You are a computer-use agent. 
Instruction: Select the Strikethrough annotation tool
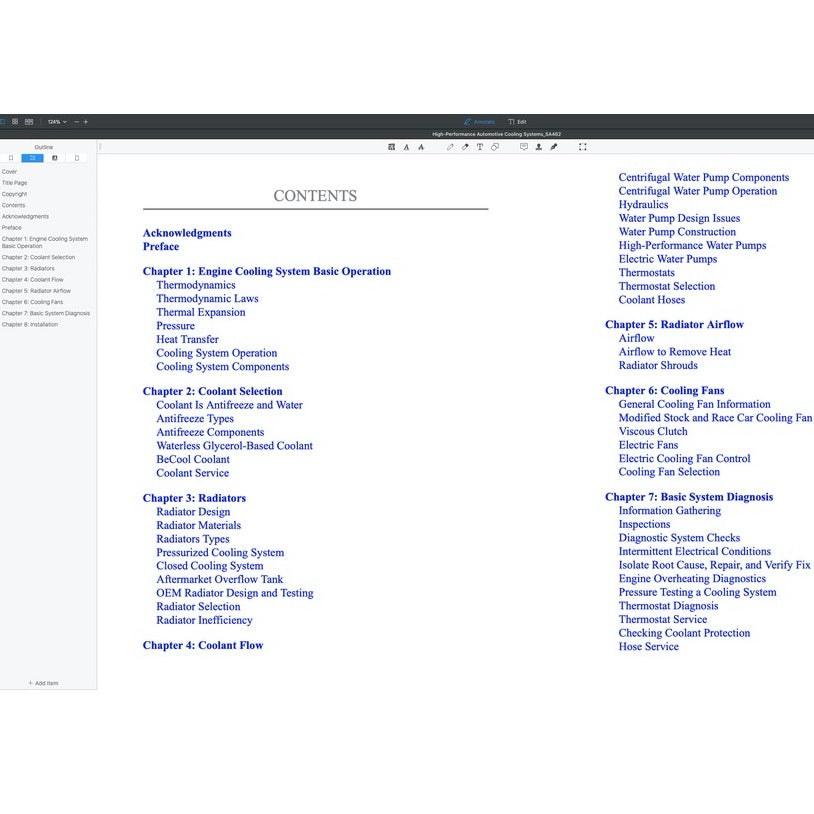click(421, 147)
